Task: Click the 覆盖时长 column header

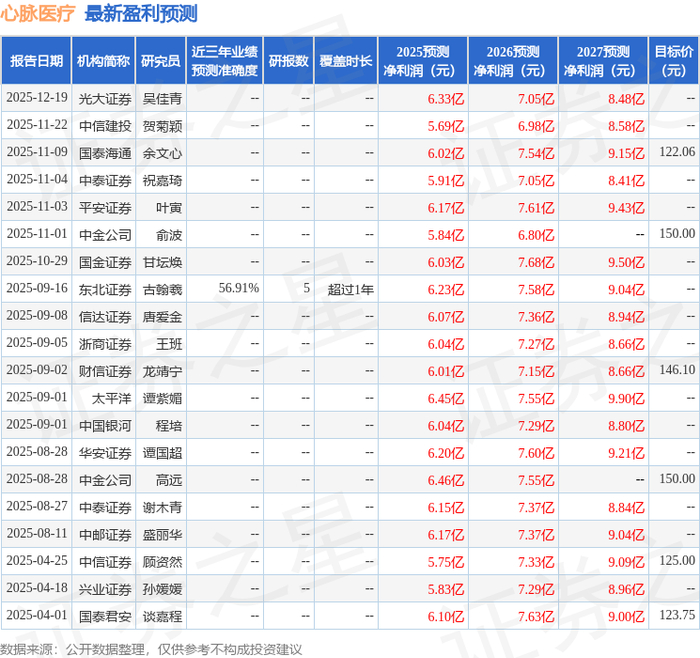Action: (x=346, y=61)
